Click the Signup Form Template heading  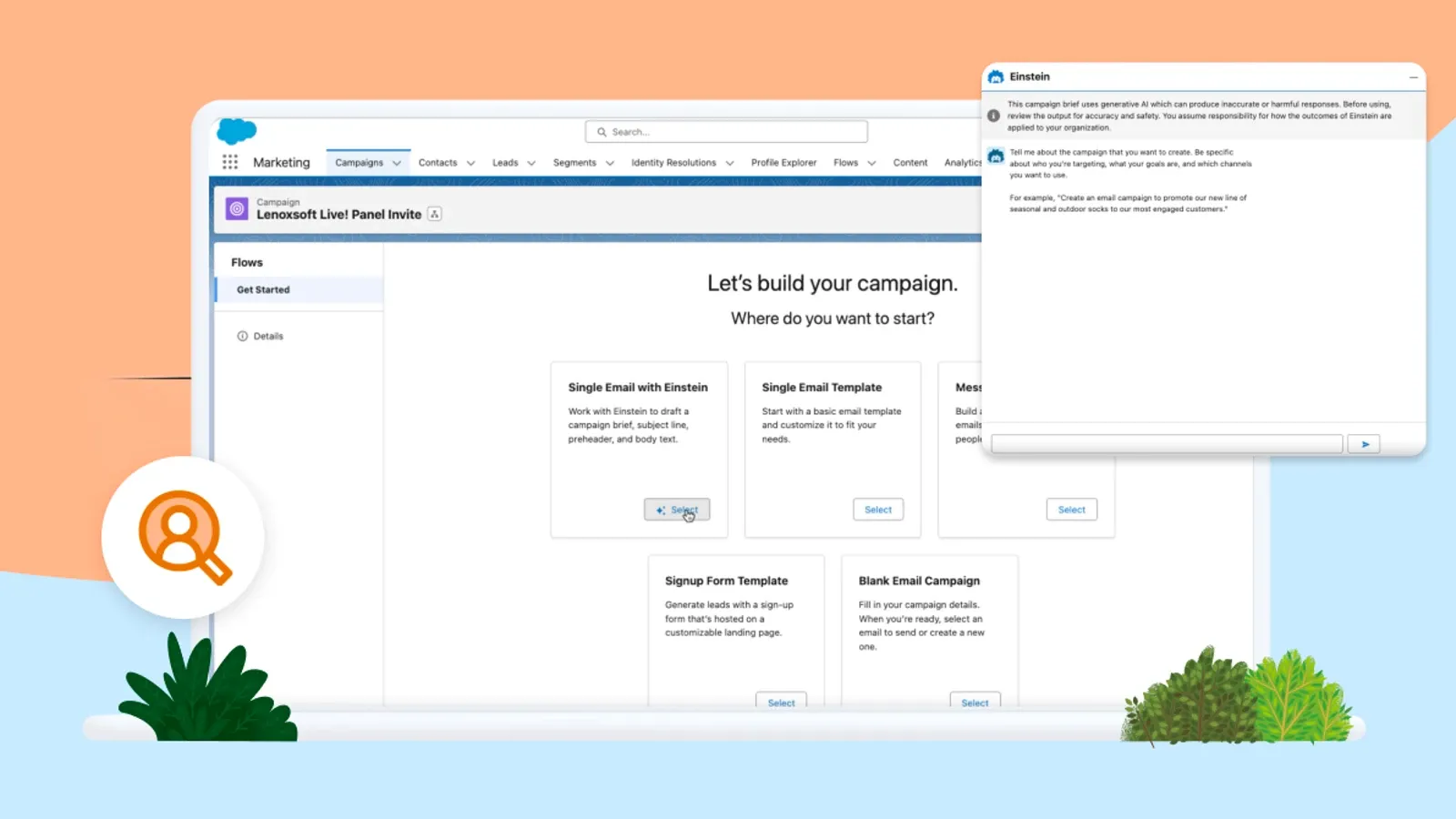726,581
